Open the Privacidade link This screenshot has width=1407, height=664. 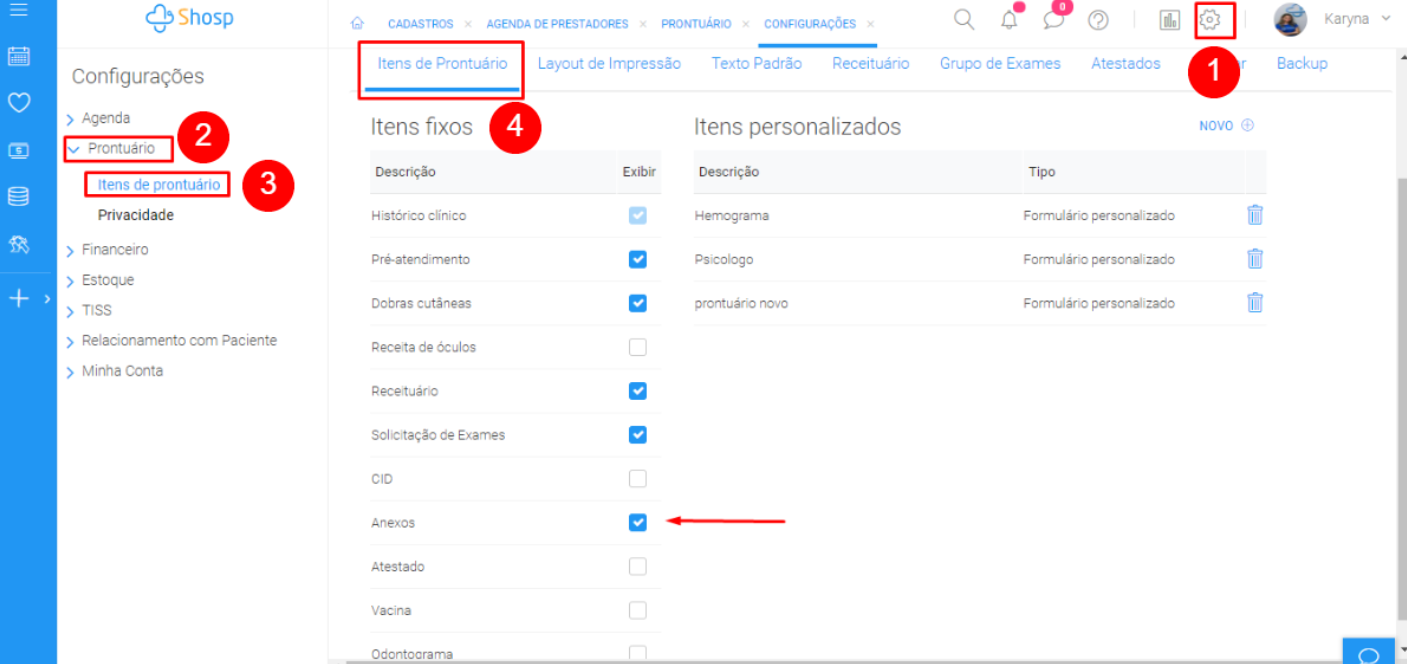pos(136,215)
